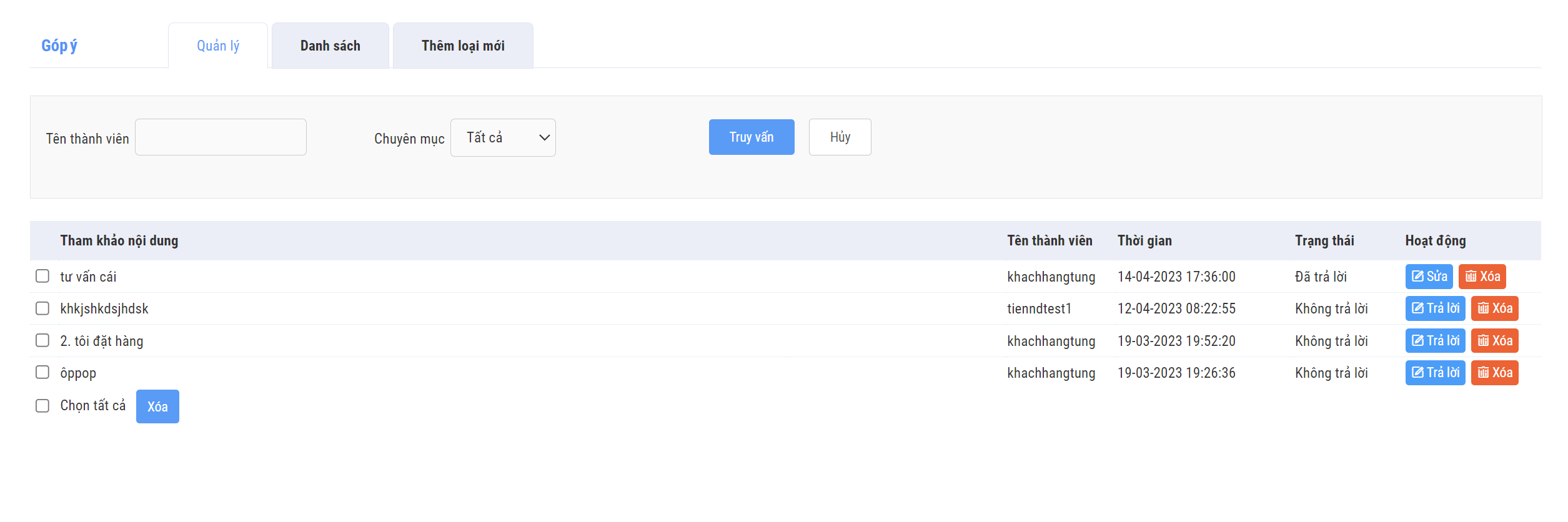Image resolution: width=1568 pixels, height=522 pixels.
Task: Enable the 'Chọn tất cả' checkbox
Action: pos(42,406)
